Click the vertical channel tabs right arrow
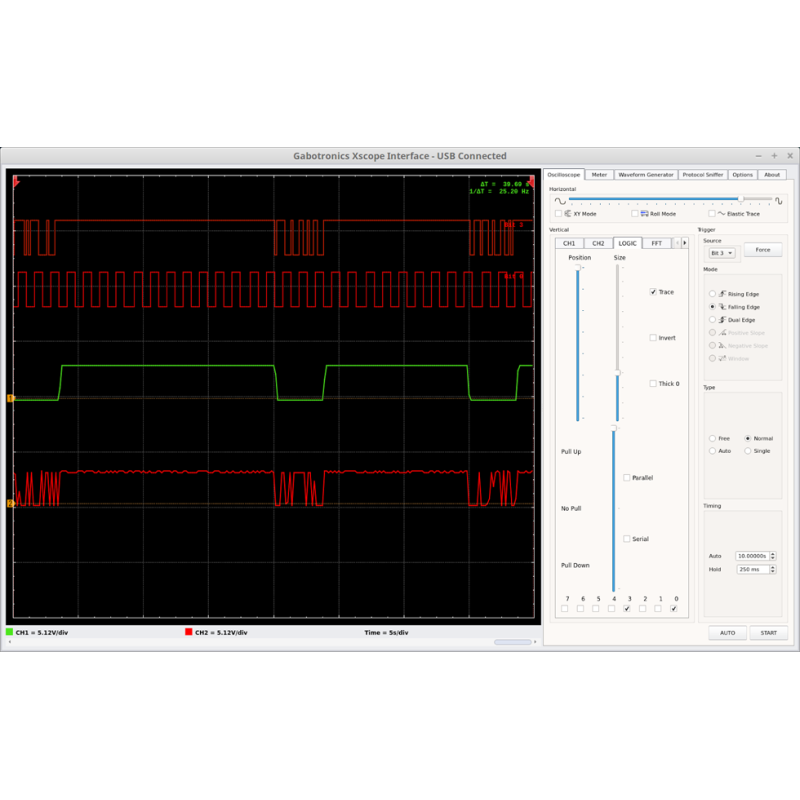This screenshot has height=800, width=800. (x=685, y=243)
